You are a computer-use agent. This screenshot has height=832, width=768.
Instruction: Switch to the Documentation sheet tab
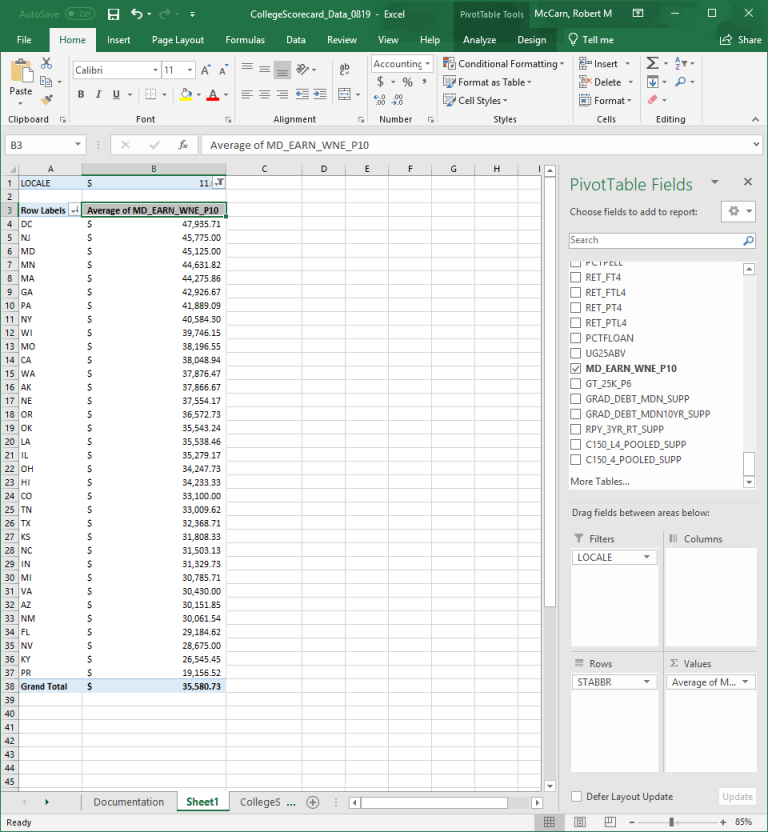point(128,802)
